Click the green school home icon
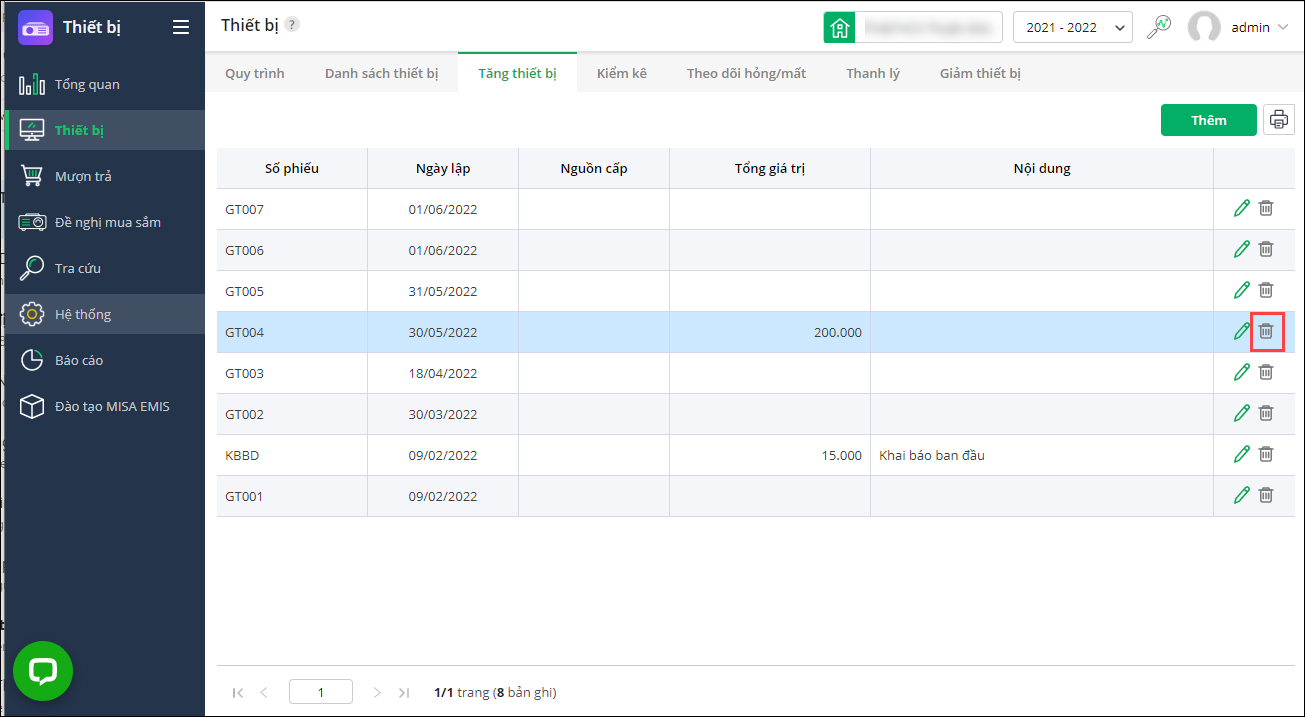This screenshot has width=1305, height=717. (839, 27)
